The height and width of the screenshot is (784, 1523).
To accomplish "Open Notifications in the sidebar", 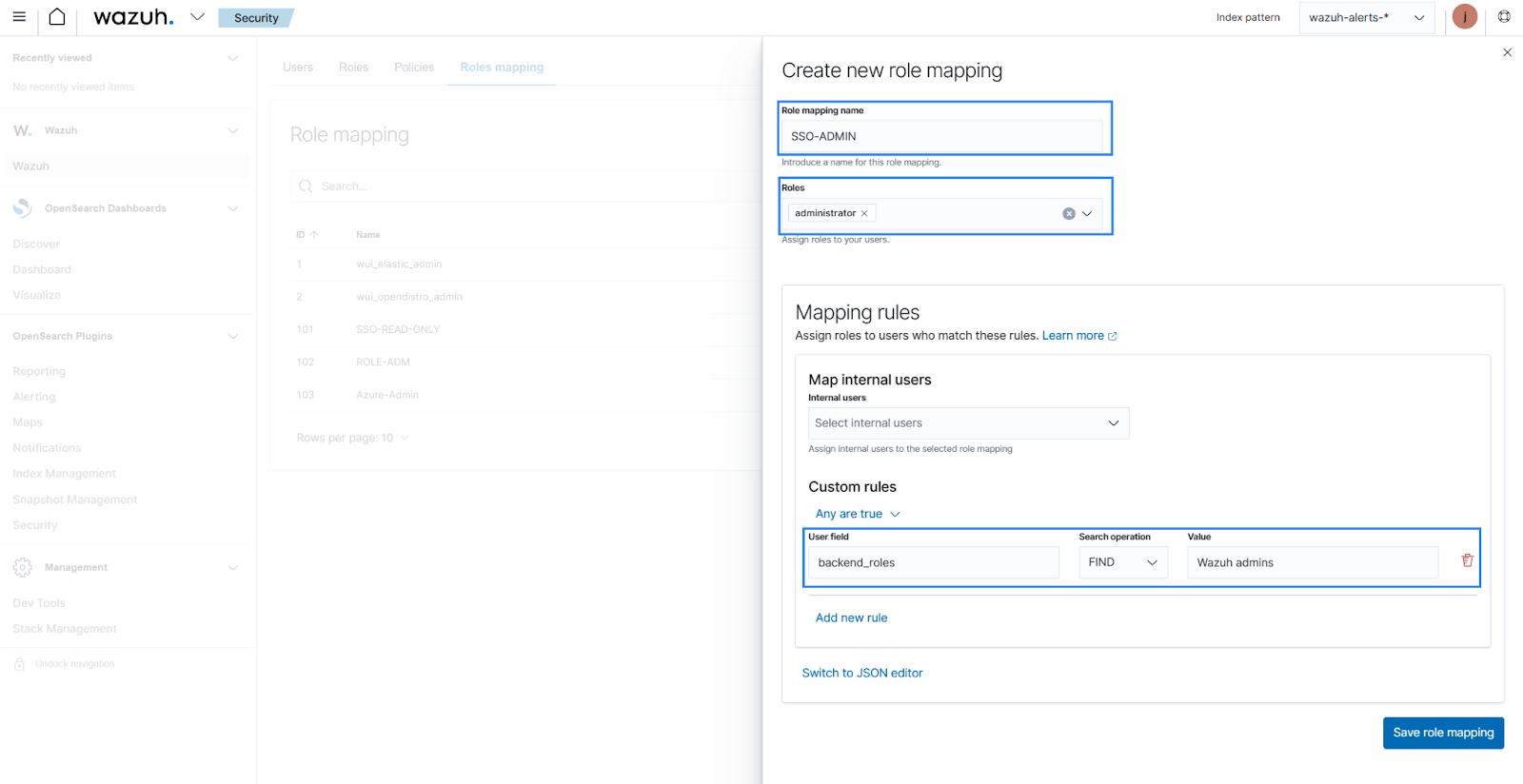I will [x=47, y=448].
